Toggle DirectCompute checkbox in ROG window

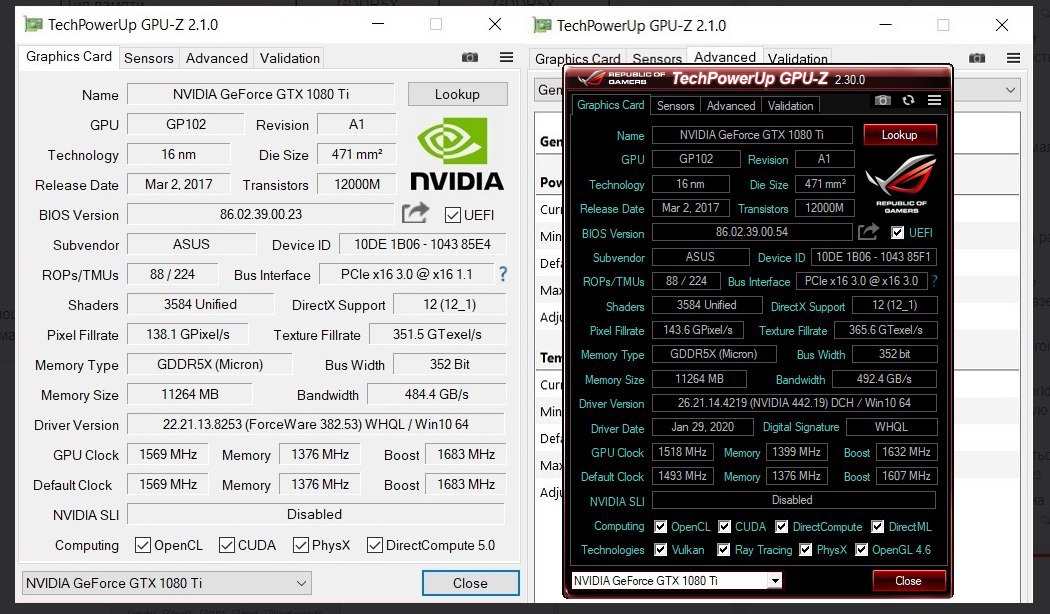point(781,527)
